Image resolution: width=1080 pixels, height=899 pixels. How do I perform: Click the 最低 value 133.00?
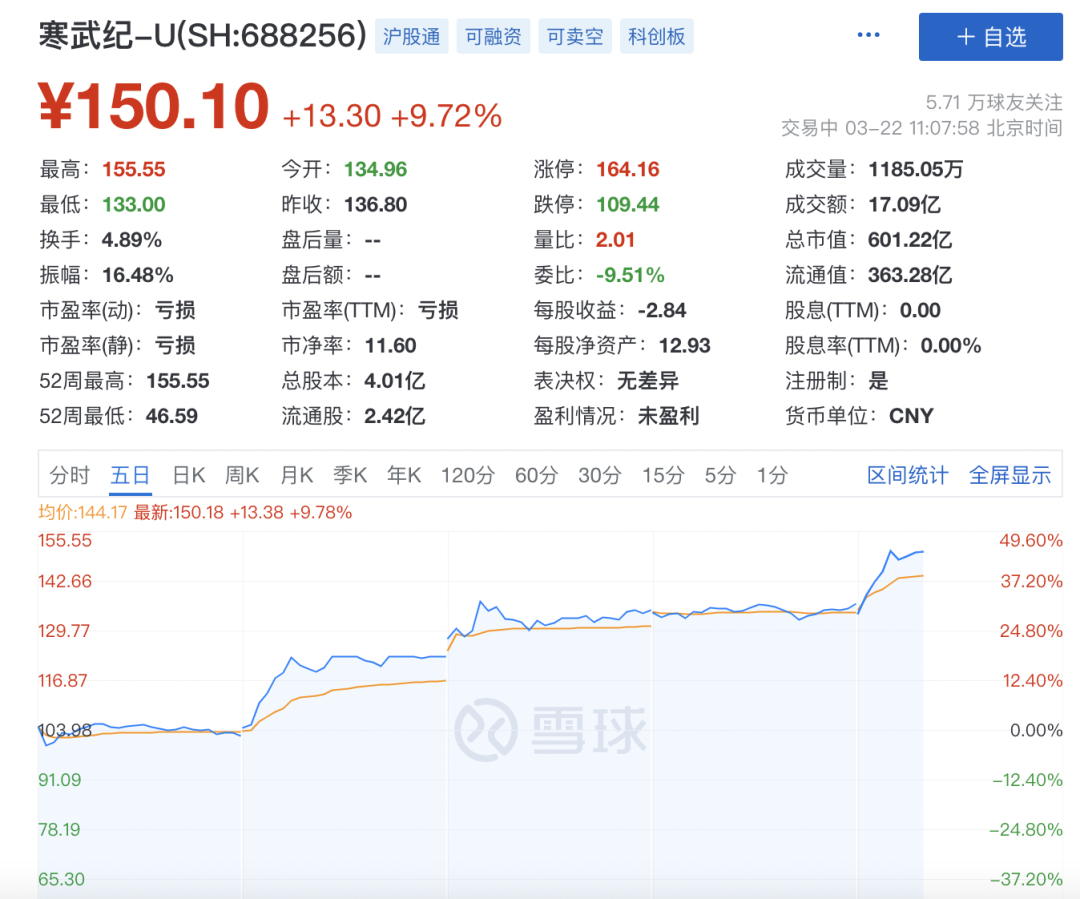134,205
